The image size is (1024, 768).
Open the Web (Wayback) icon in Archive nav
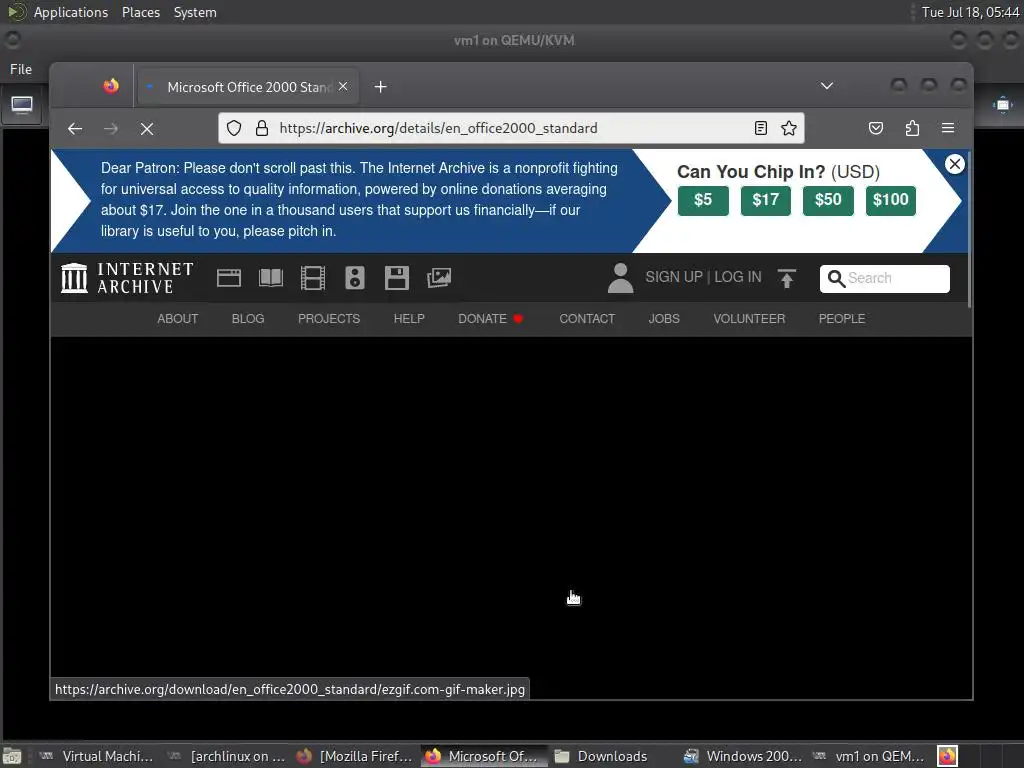(x=229, y=278)
